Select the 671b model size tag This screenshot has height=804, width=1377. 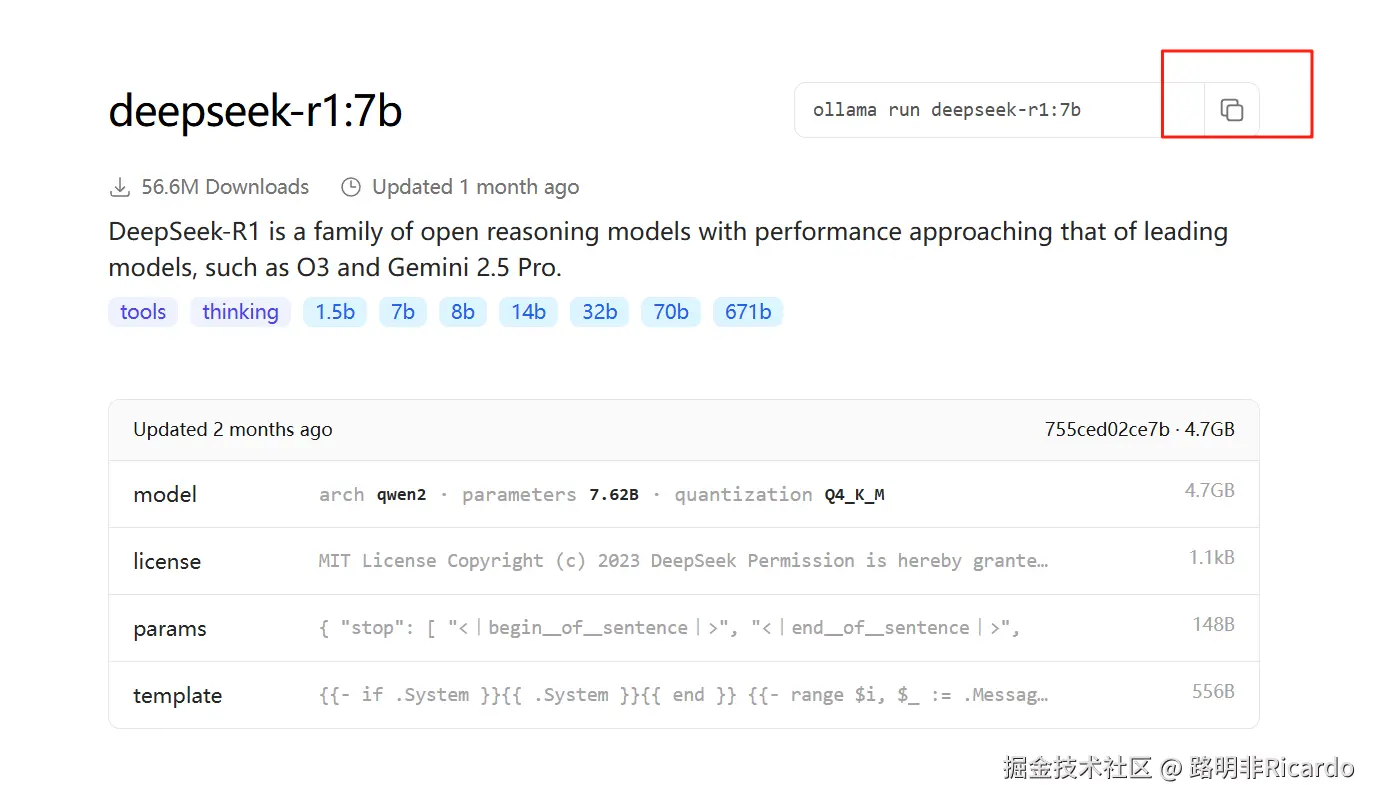pyautogui.click(x=748, y=312)
